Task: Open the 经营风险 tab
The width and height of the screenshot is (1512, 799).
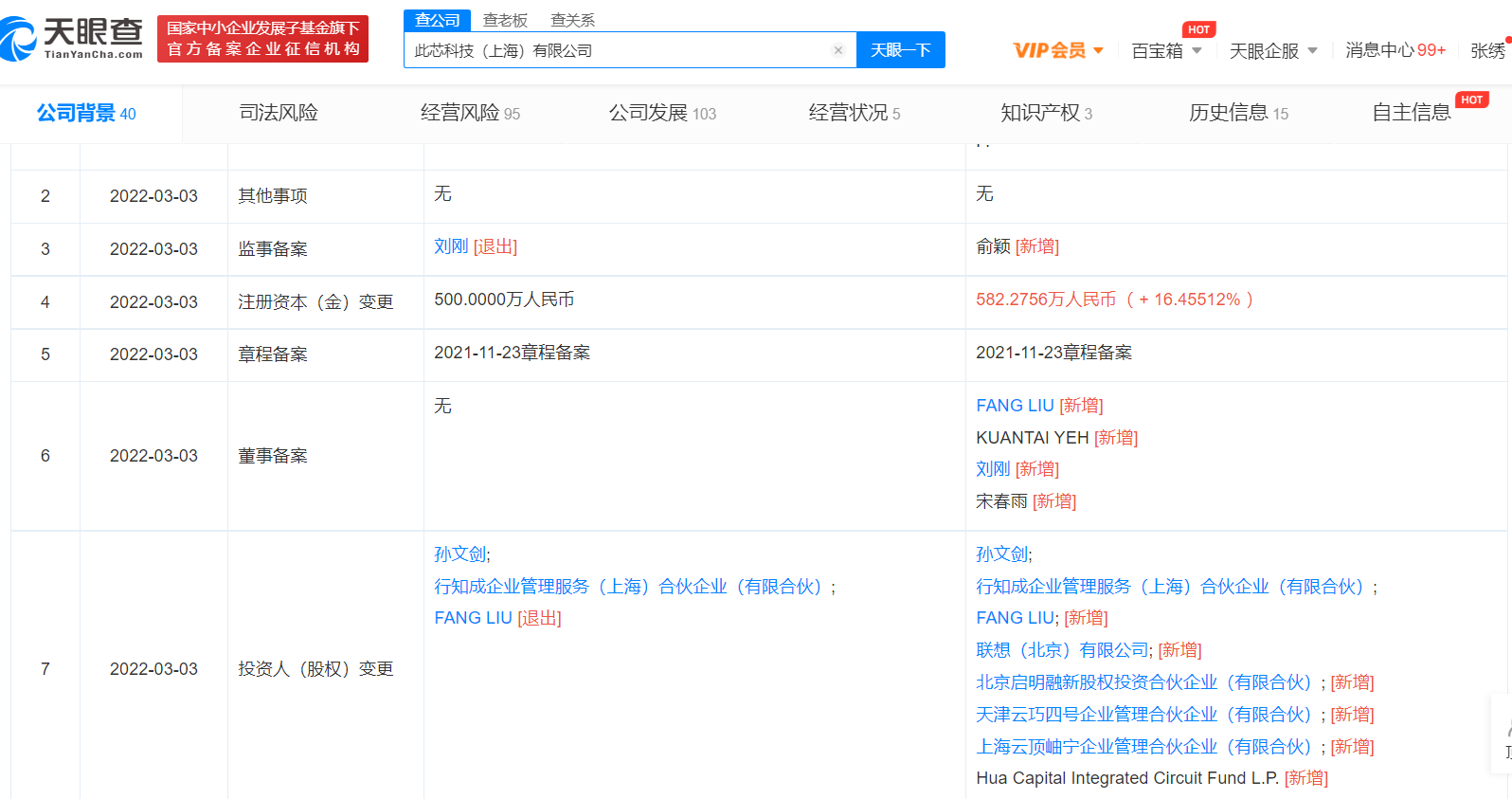Action: pos(470,113)
